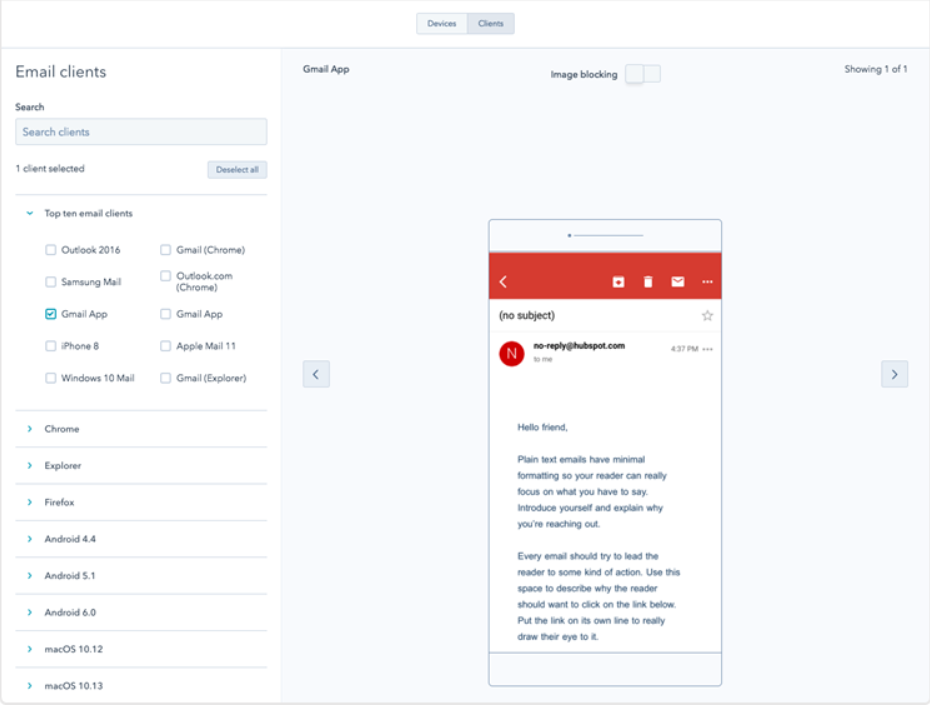The height and width of the screenshot is (705, 930).
Task: Click the '1 client selected' text
Action: click(x=50, y=168)
